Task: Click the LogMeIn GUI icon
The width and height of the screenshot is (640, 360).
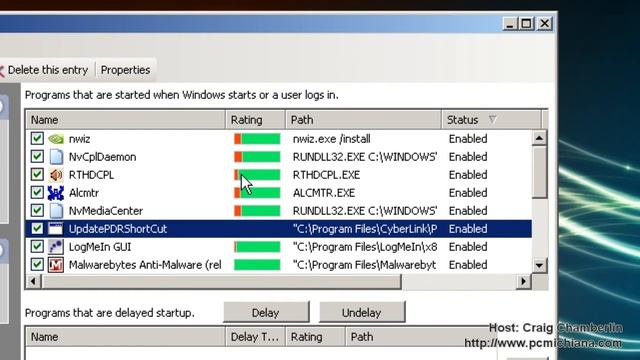Action: pos(56,247)
